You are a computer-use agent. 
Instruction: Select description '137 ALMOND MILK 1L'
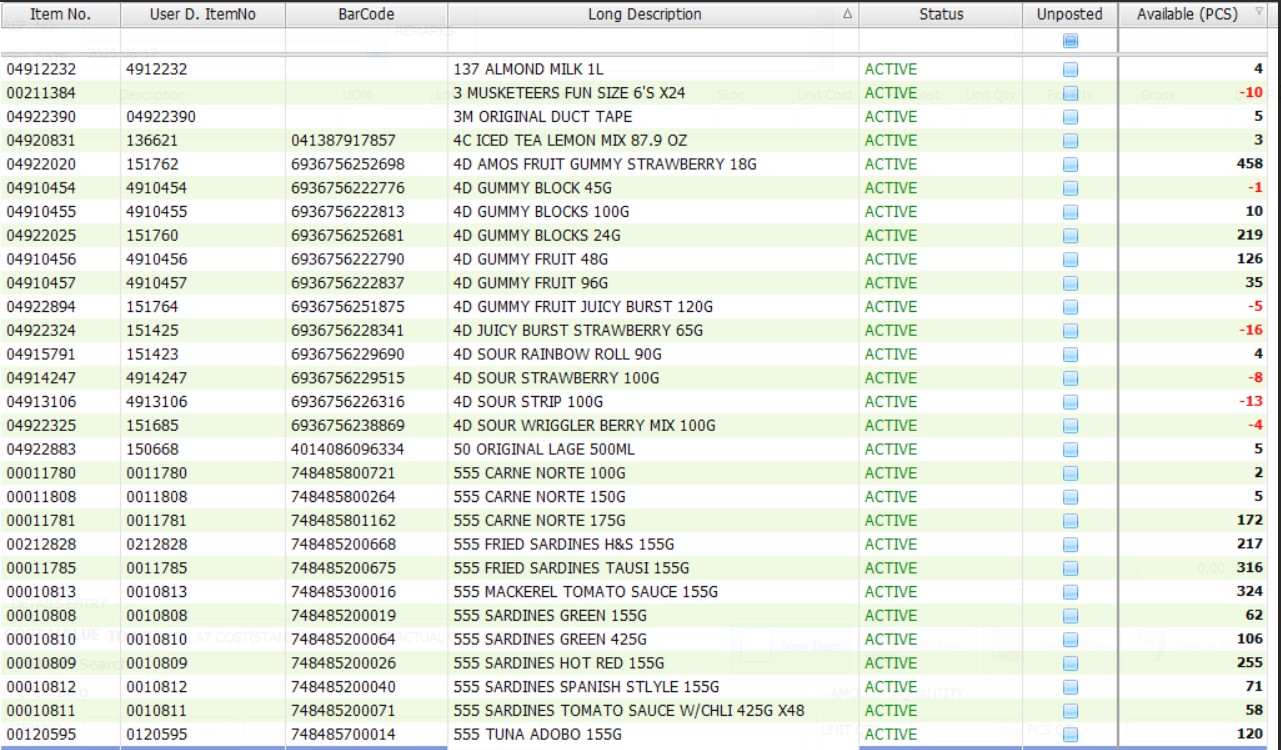click(x=529, y=69)
